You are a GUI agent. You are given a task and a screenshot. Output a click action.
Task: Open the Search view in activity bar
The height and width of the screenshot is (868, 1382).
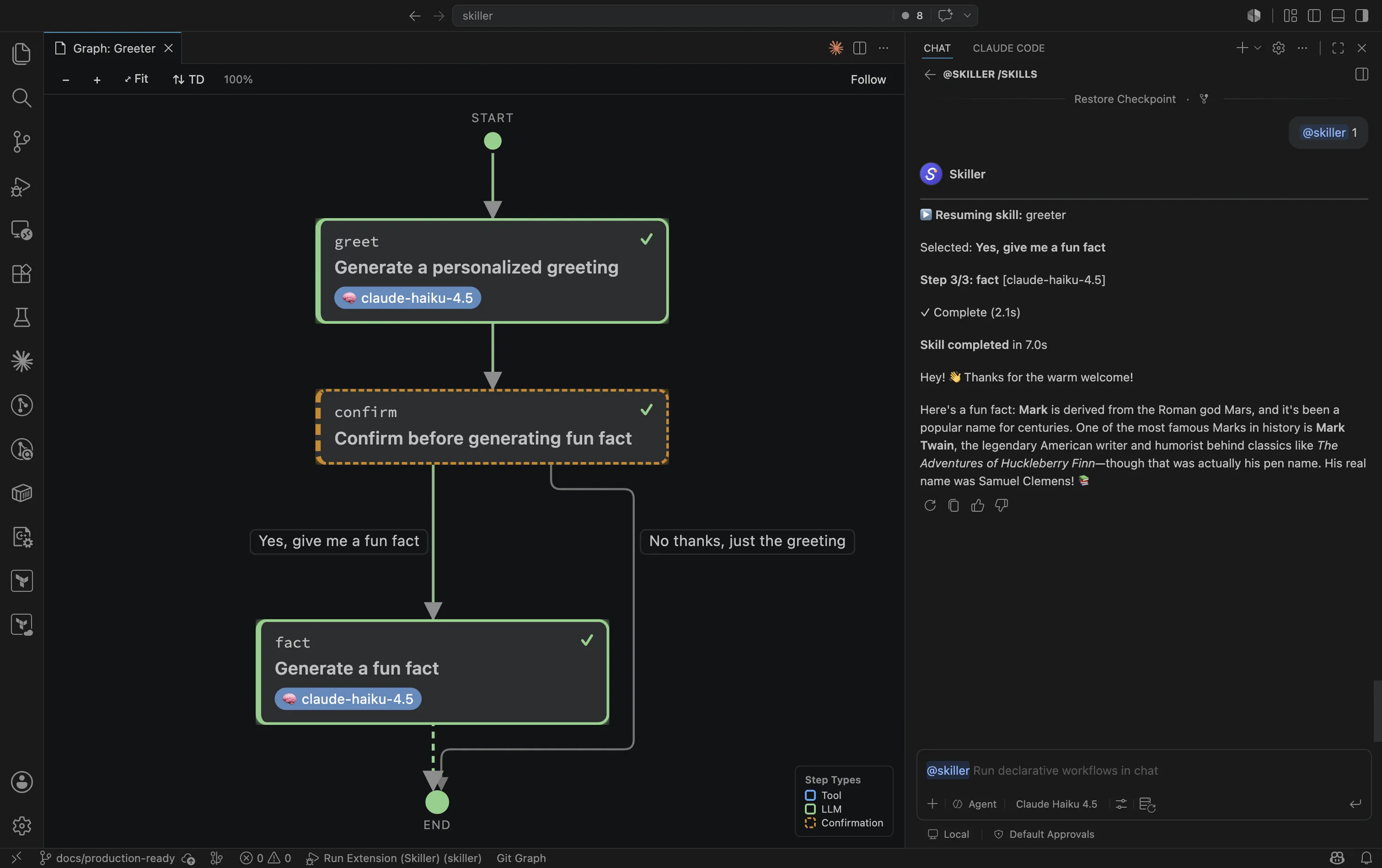(x=22, y=97)
